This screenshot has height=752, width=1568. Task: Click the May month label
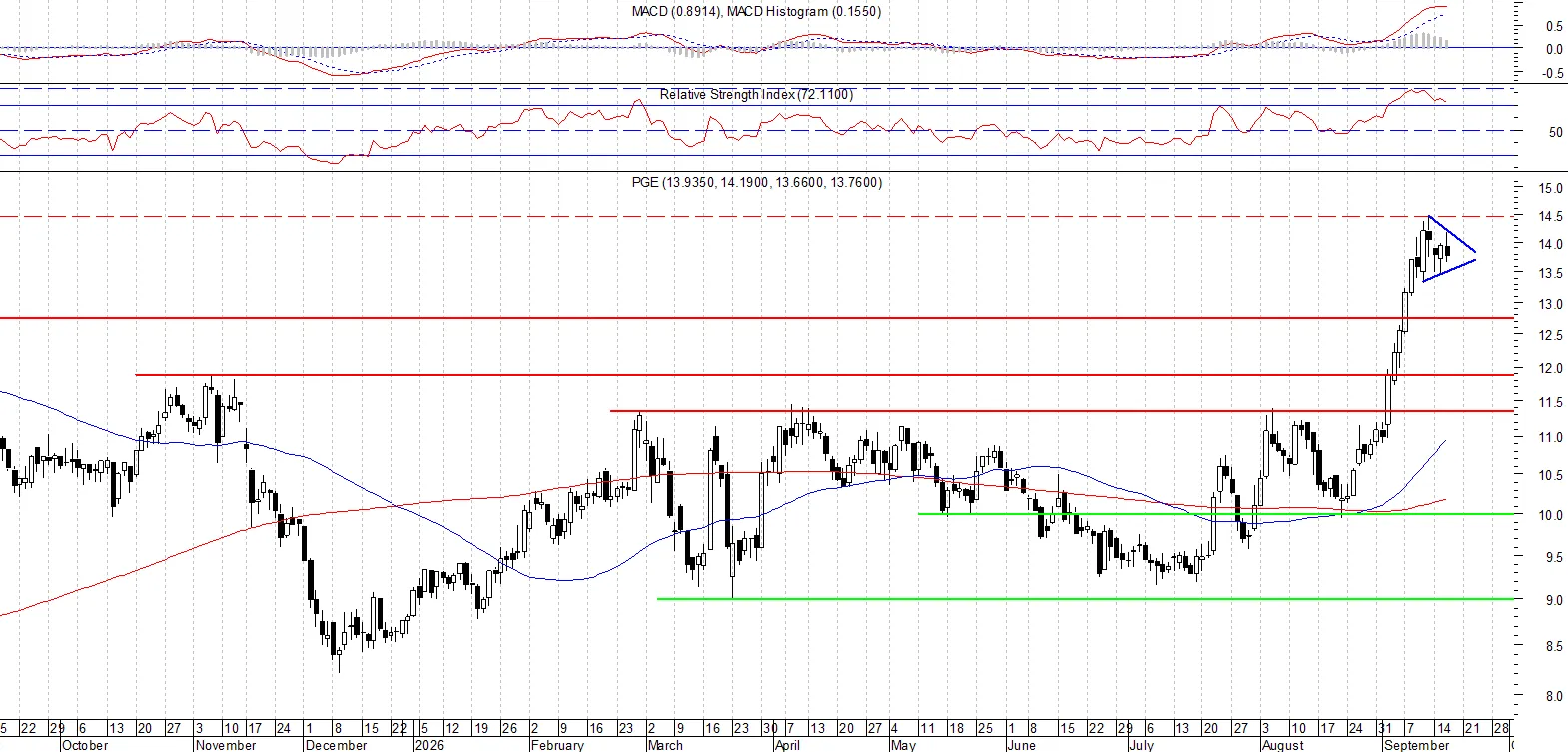click(903, 745)
